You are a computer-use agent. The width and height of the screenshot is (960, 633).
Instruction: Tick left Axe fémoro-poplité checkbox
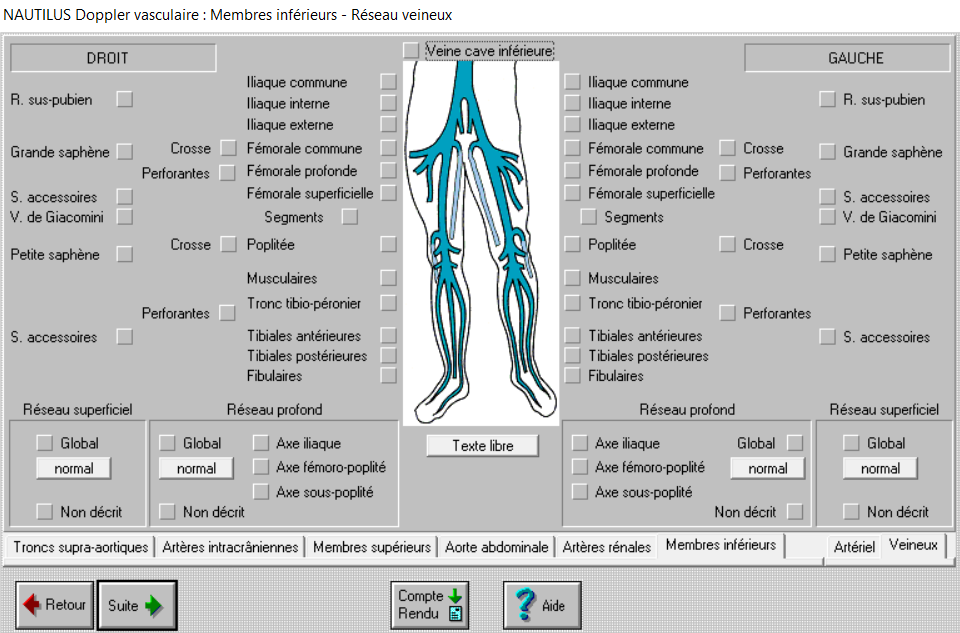(x=579, y=467)
